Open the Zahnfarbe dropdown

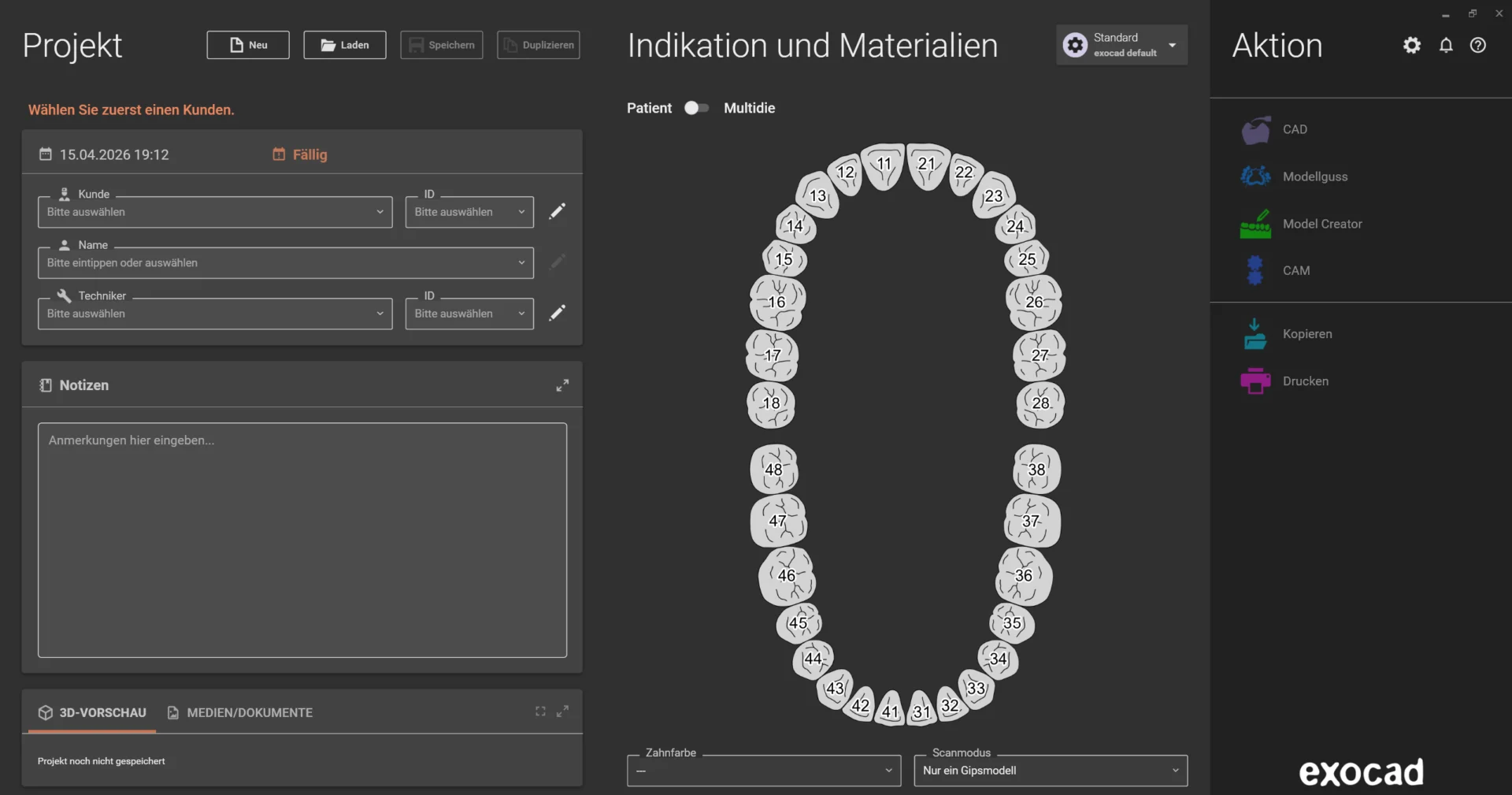coord(763,771)
